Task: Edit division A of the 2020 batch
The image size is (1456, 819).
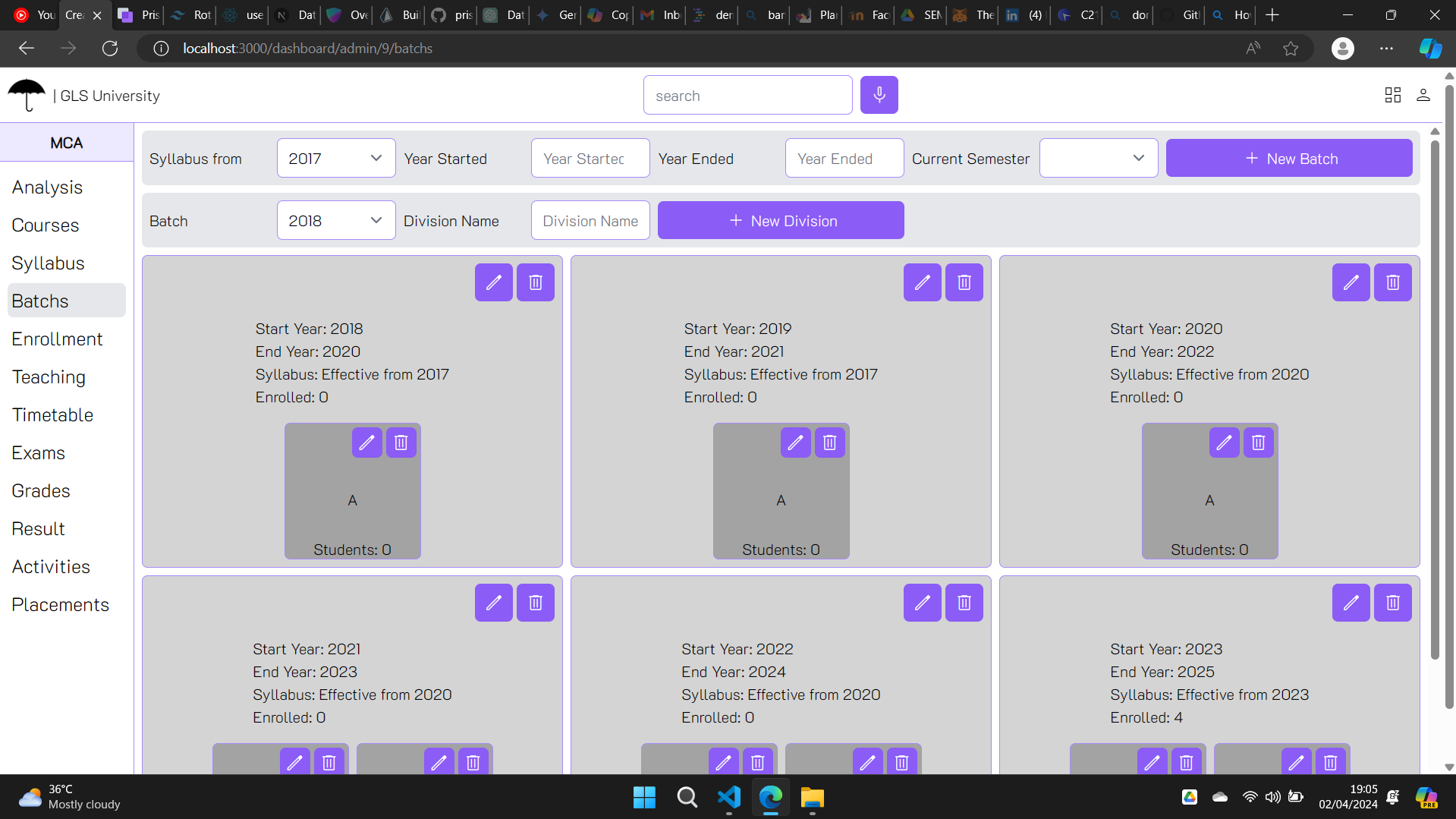Action: click(x=1224, y=443)
